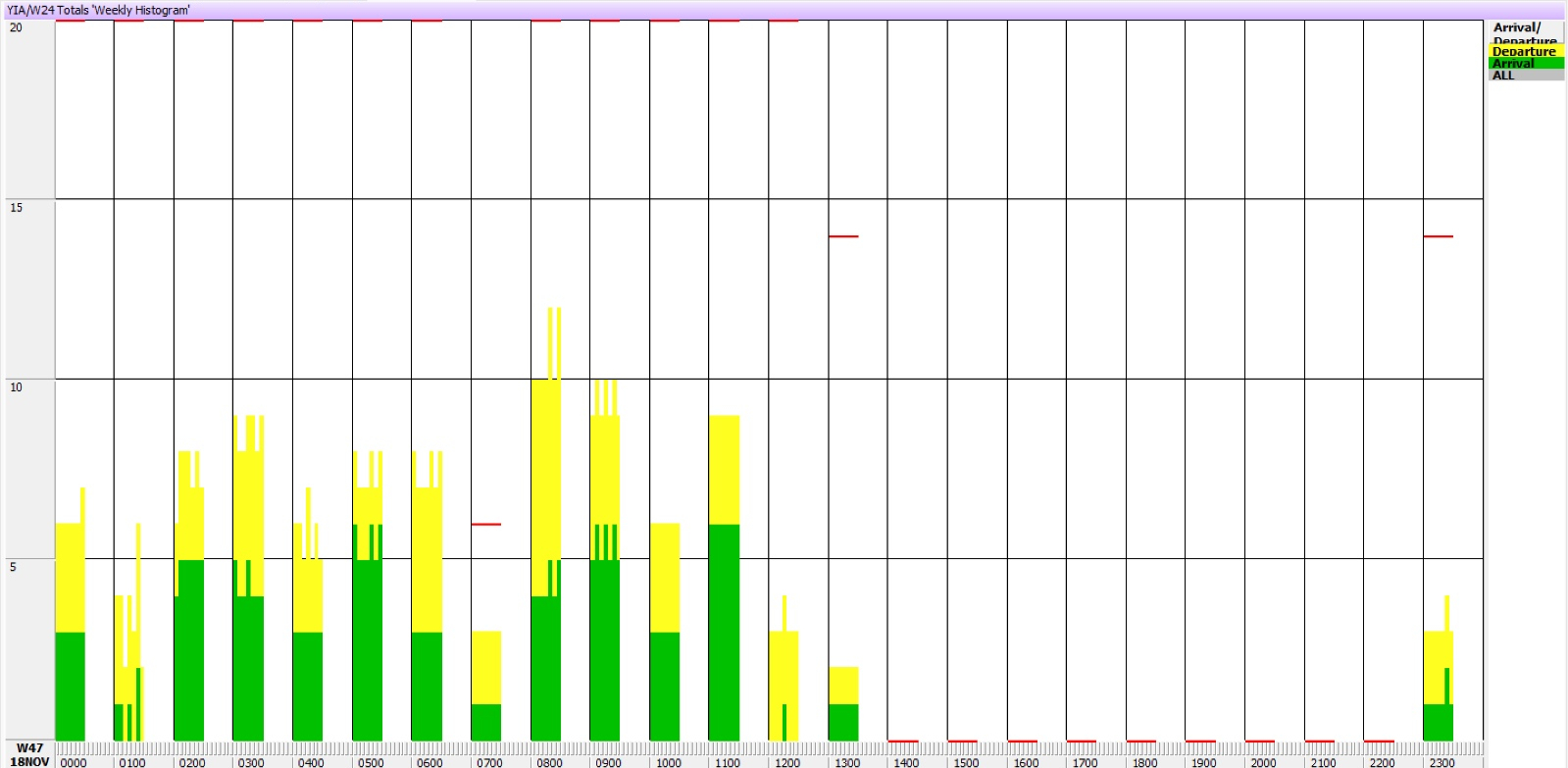This screenshot has height=768, width=1568.
Task: Click the 1900 hour axis label
Action: click(1203, 762)
